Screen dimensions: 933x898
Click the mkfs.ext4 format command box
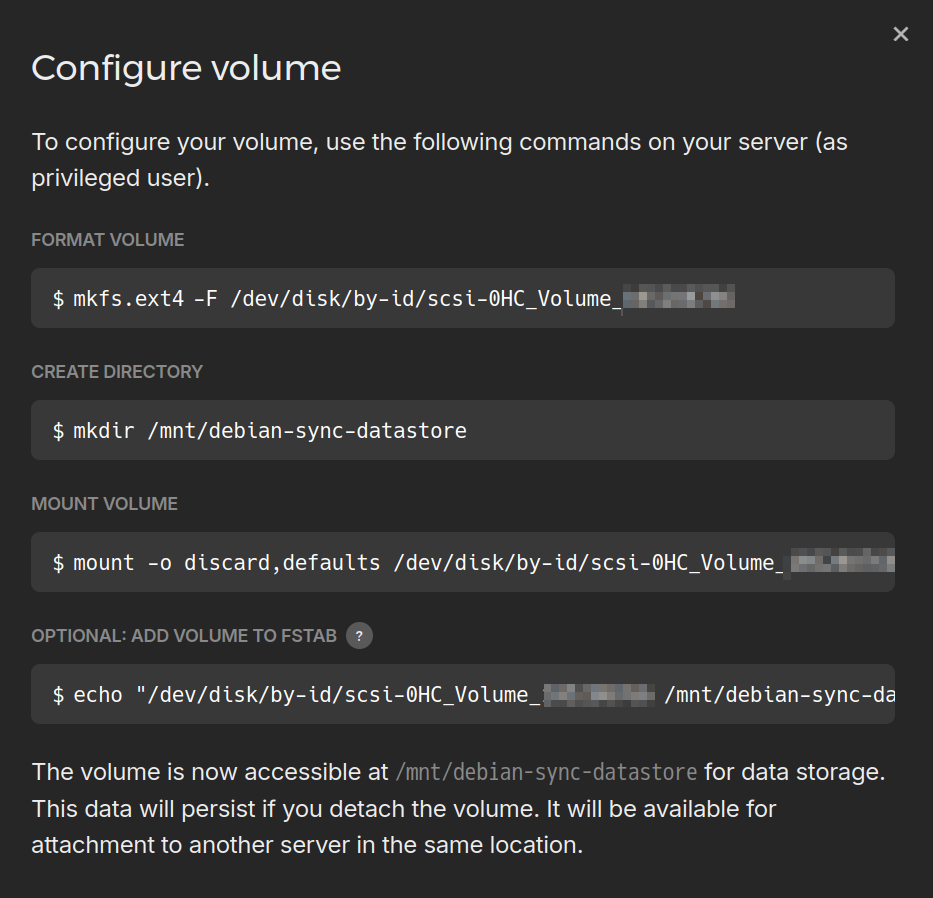tap(462, 298)
